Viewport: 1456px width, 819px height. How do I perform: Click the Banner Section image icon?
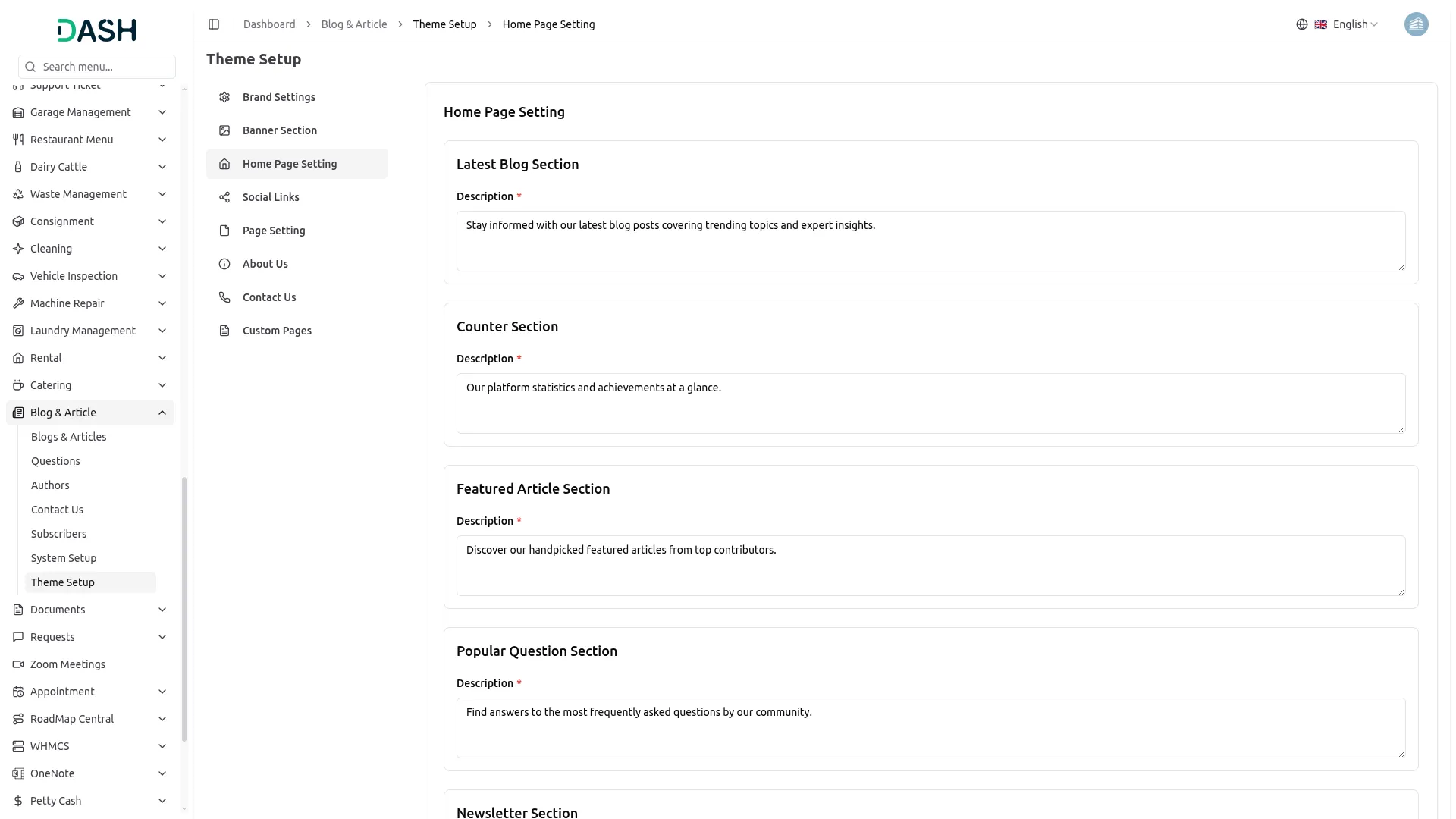224,130
